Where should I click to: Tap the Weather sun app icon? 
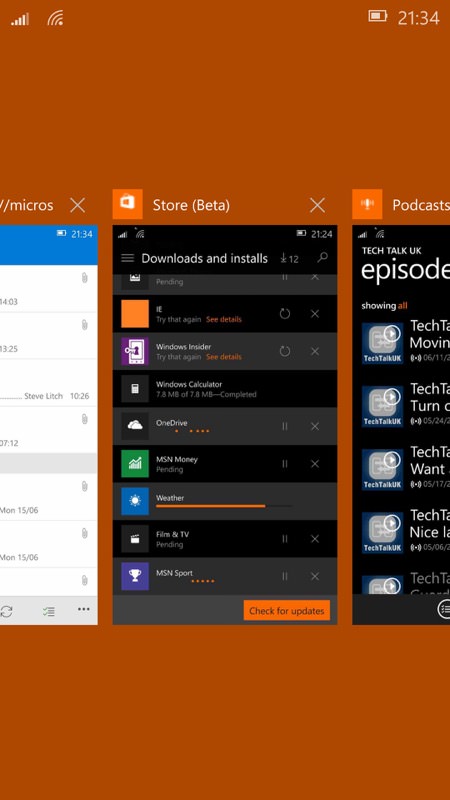point(135,501)
